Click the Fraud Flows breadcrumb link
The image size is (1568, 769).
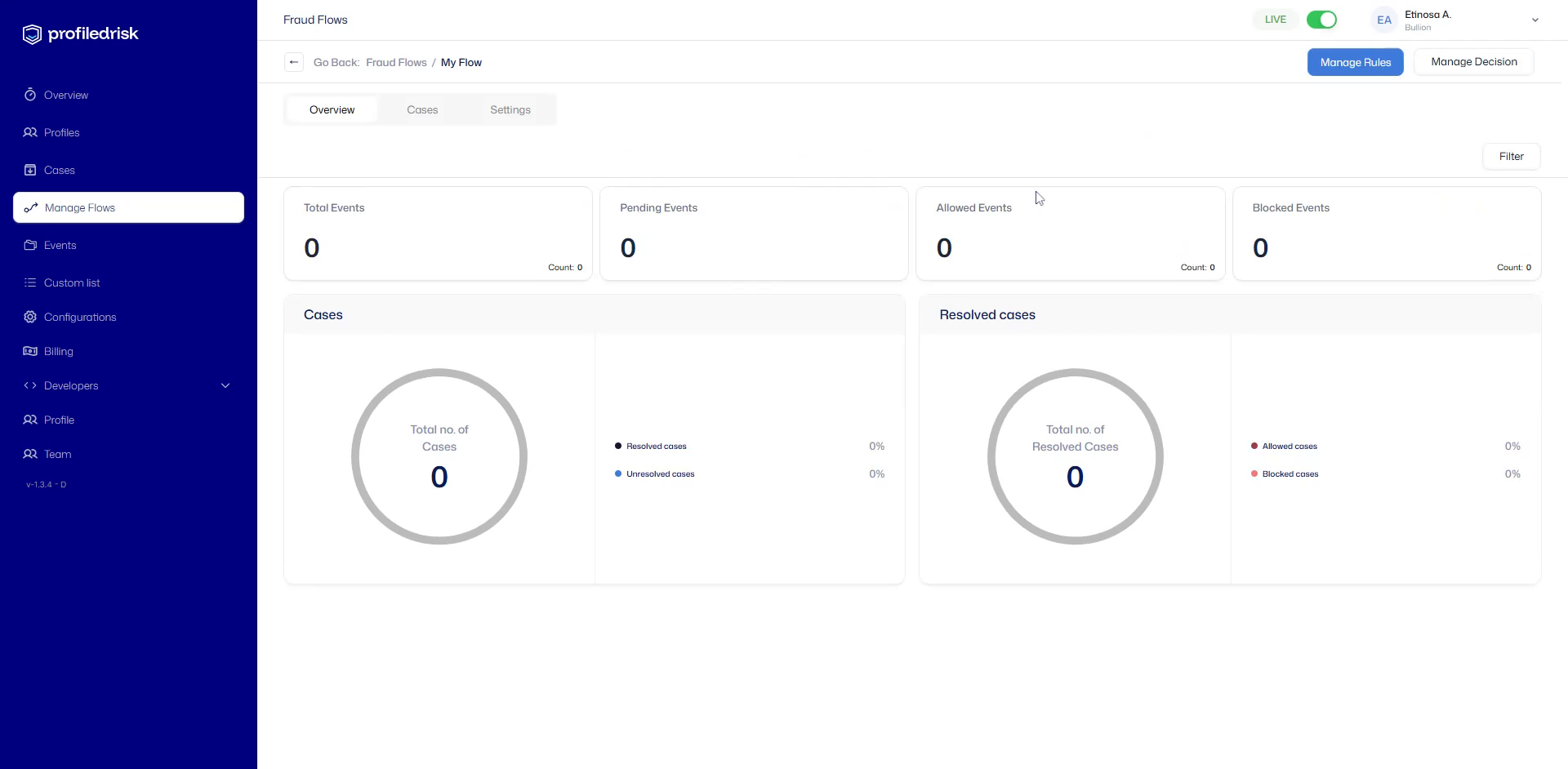tap(396, 63)
